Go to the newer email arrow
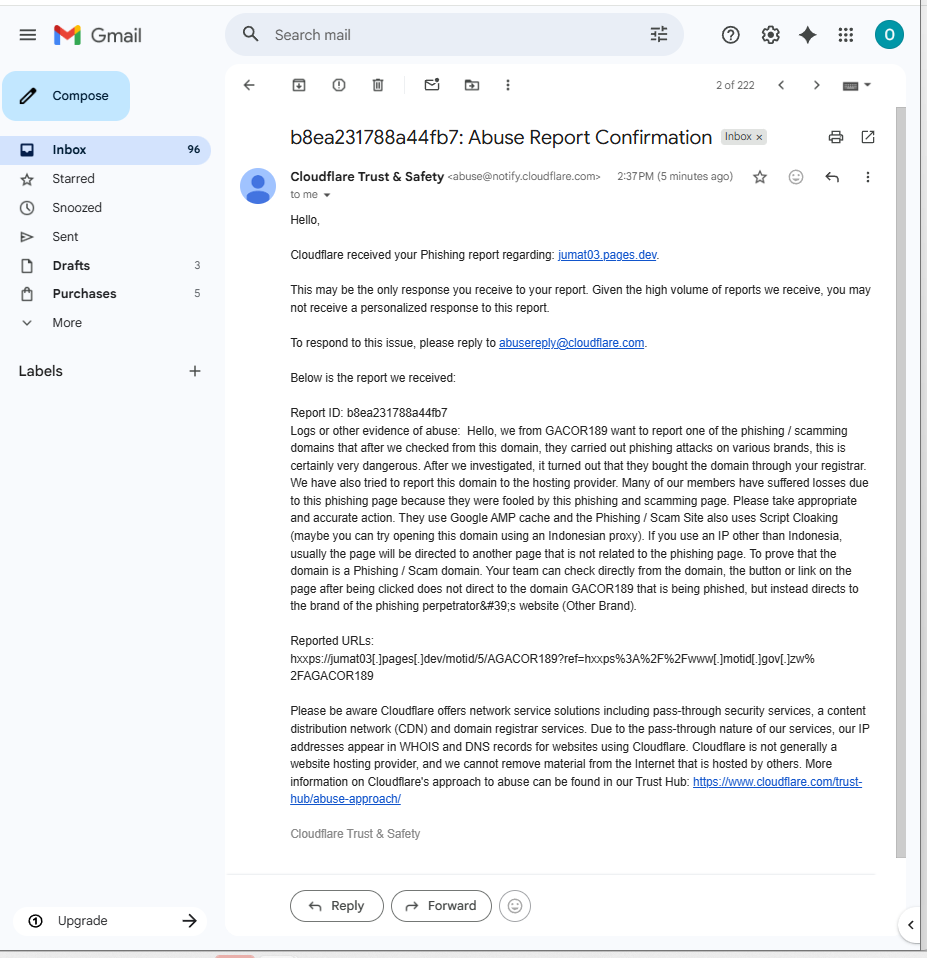927x958 pixels. click(781, 85)
